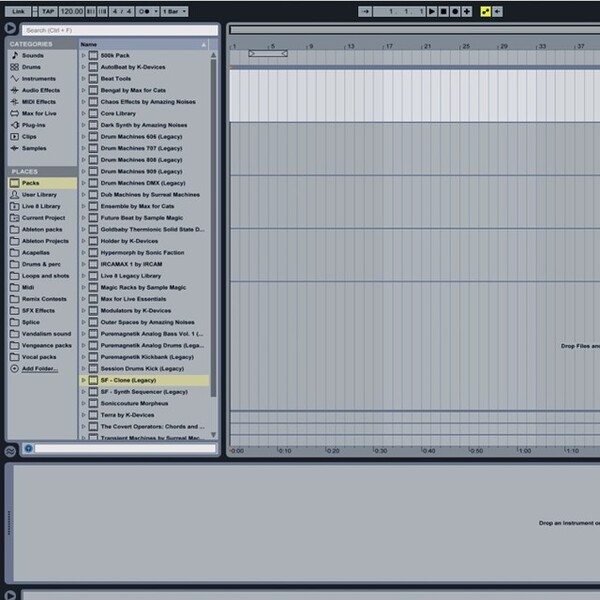
Task: Click the Link sync button
Action: pyautogui.click(x=18, y=11)
